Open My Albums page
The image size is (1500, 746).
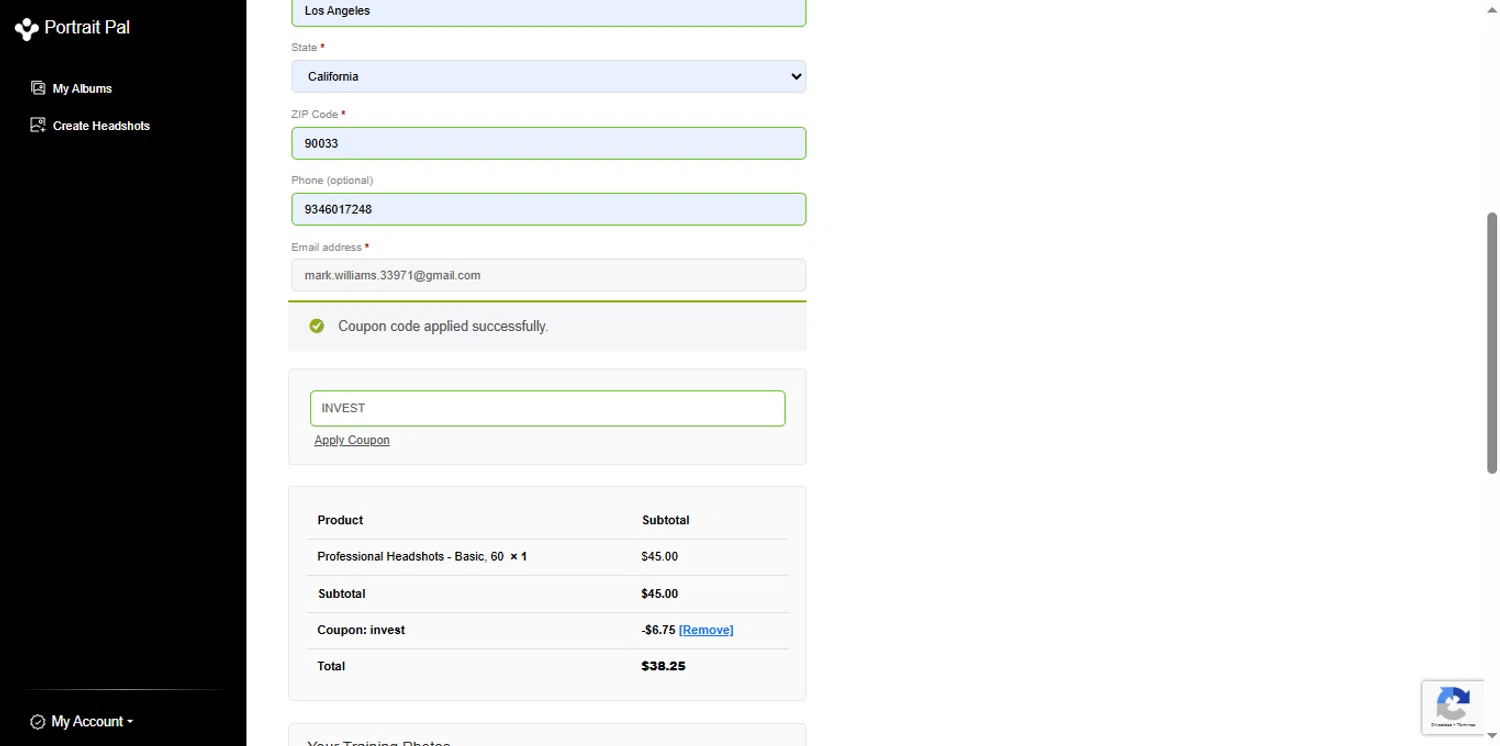click(x=82, y=89)
